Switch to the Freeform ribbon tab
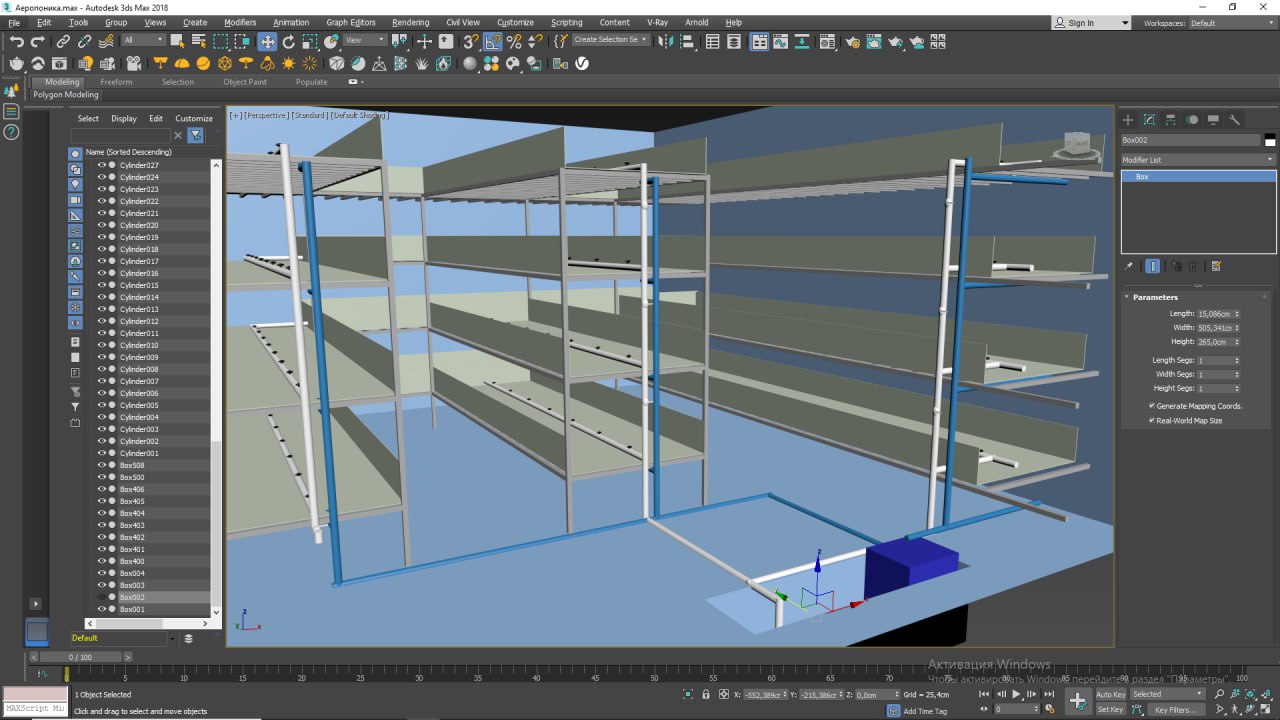The image size is (1280, 720). (116, 82)
